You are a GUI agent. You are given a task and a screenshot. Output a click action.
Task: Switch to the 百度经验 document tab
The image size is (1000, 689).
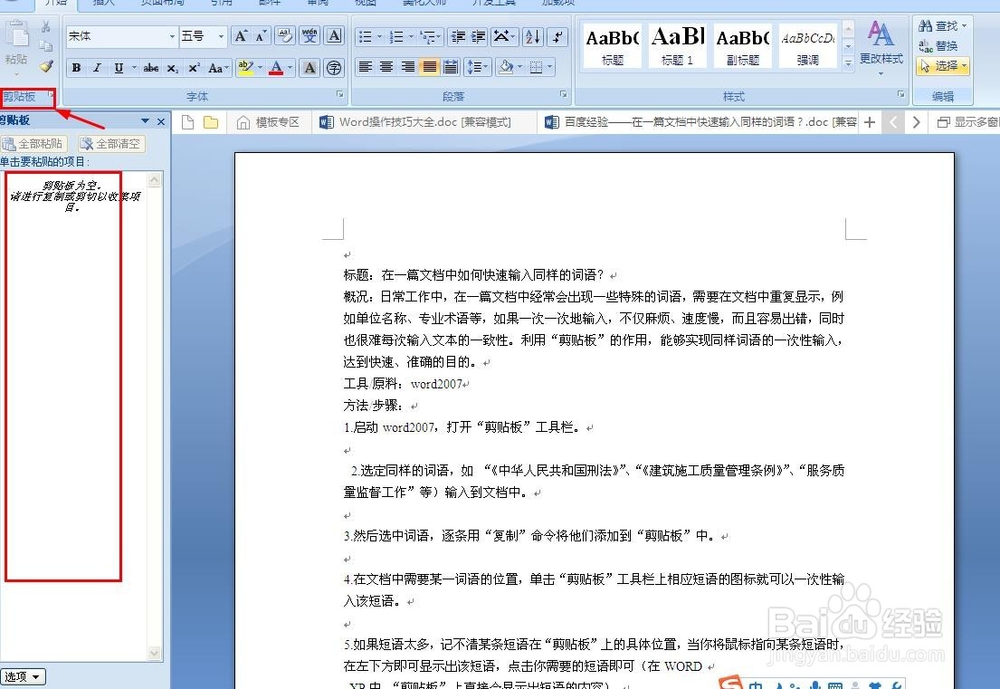[x=702, y=122]
